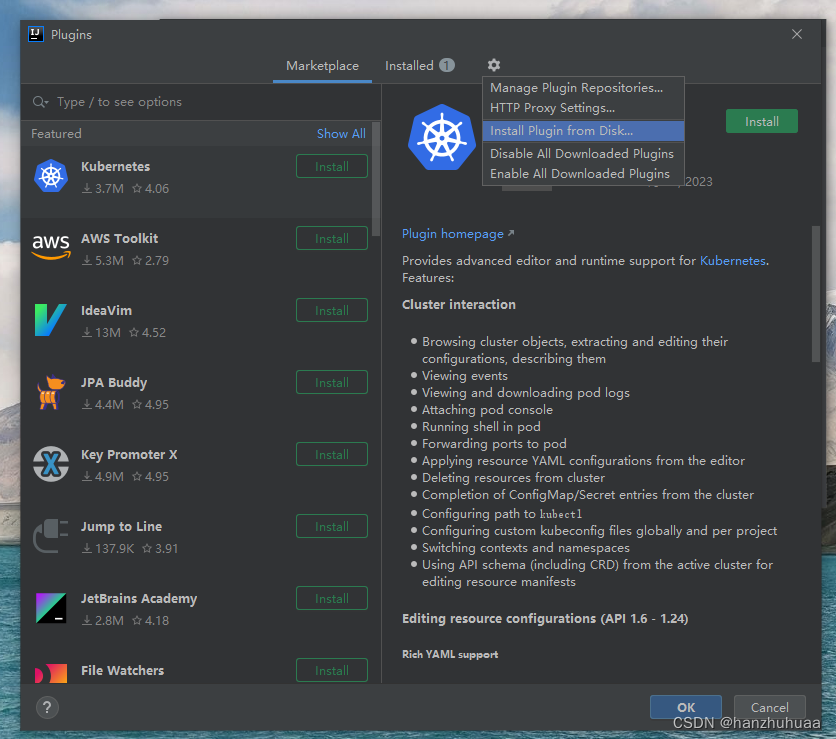
Task: Switch to the Installed tab
Action: pos(420,66)
